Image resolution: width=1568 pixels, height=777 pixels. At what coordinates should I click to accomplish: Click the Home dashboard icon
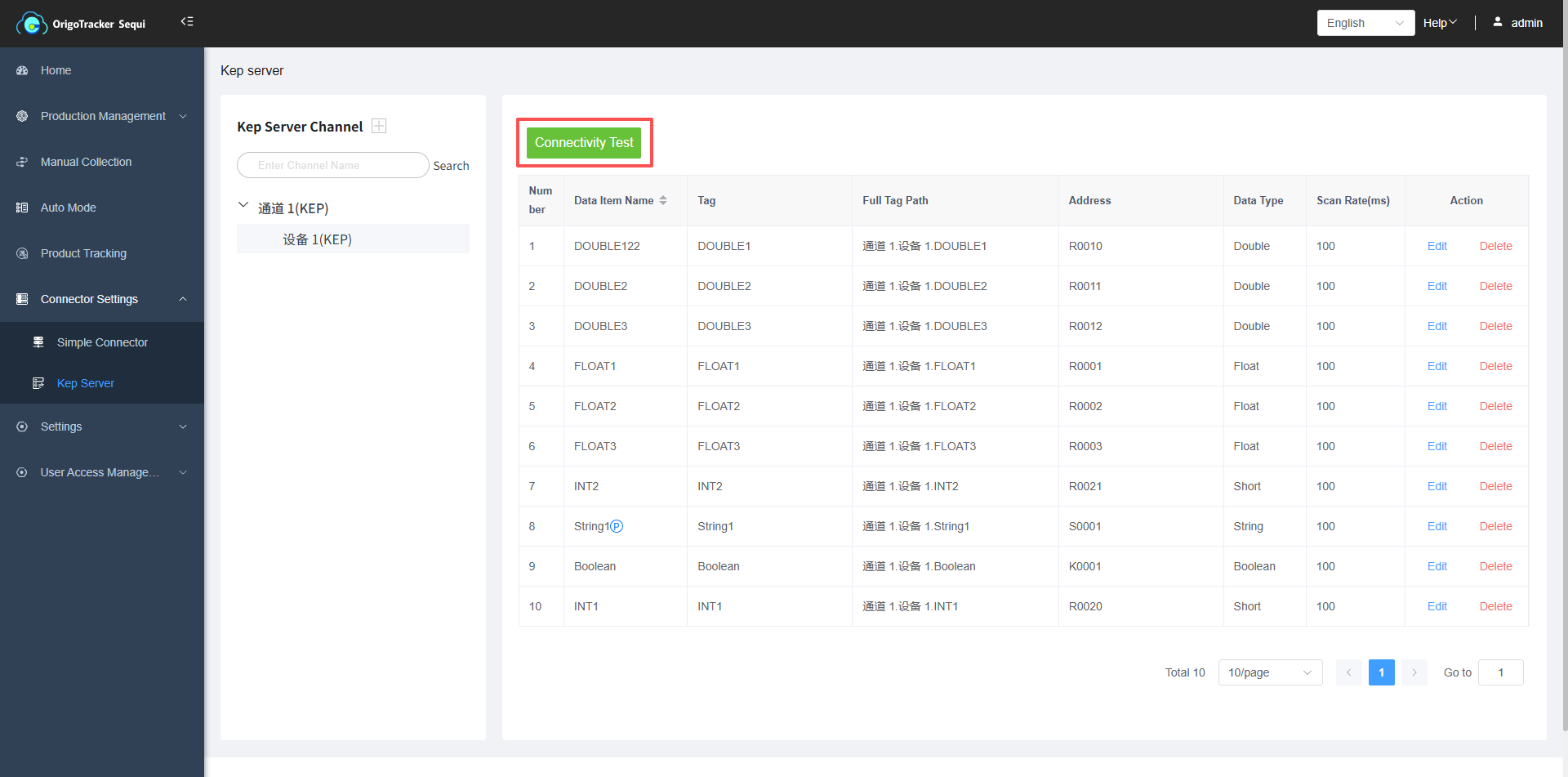pyautogui.click(x=22, y=70)
